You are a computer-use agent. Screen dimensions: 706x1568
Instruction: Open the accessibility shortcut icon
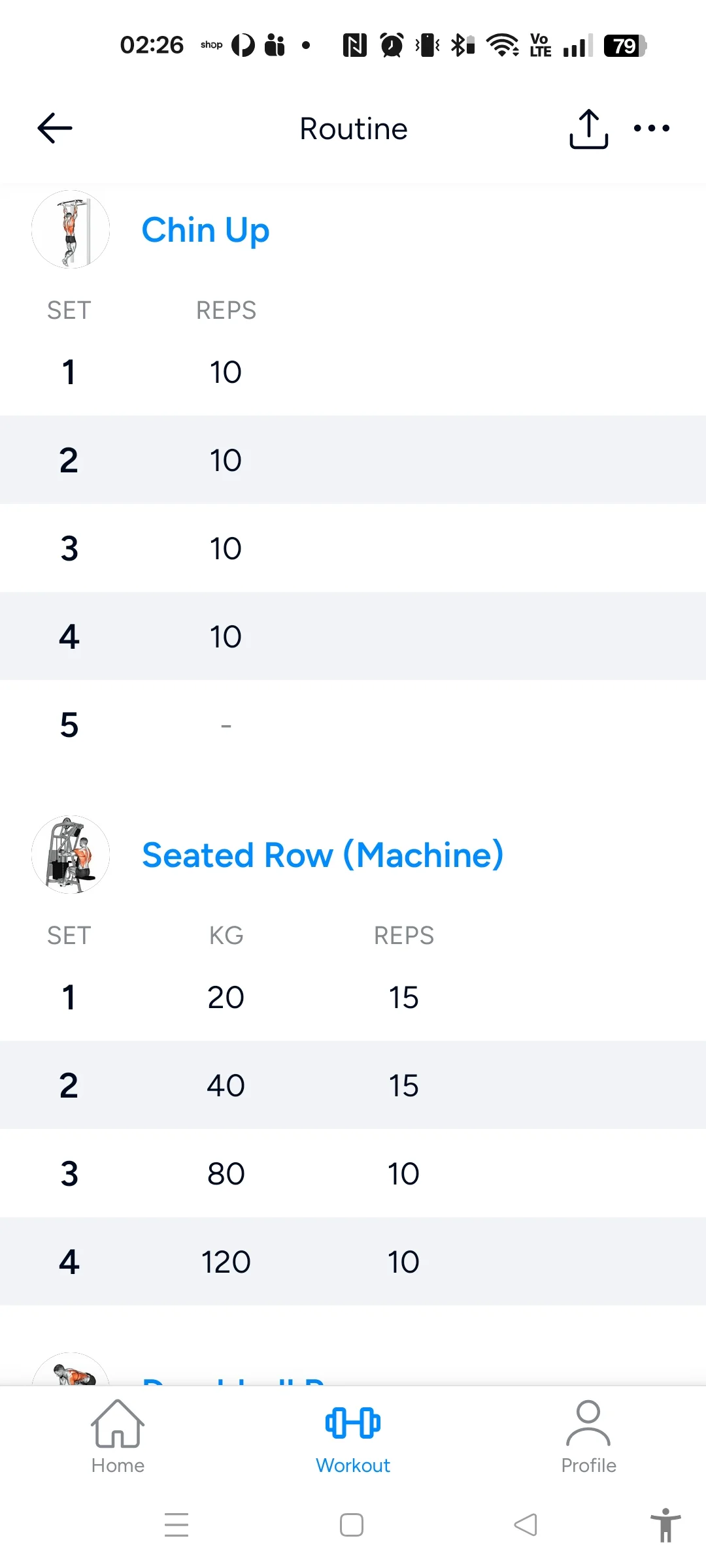pyautogui.click(x=665, y=1525)
